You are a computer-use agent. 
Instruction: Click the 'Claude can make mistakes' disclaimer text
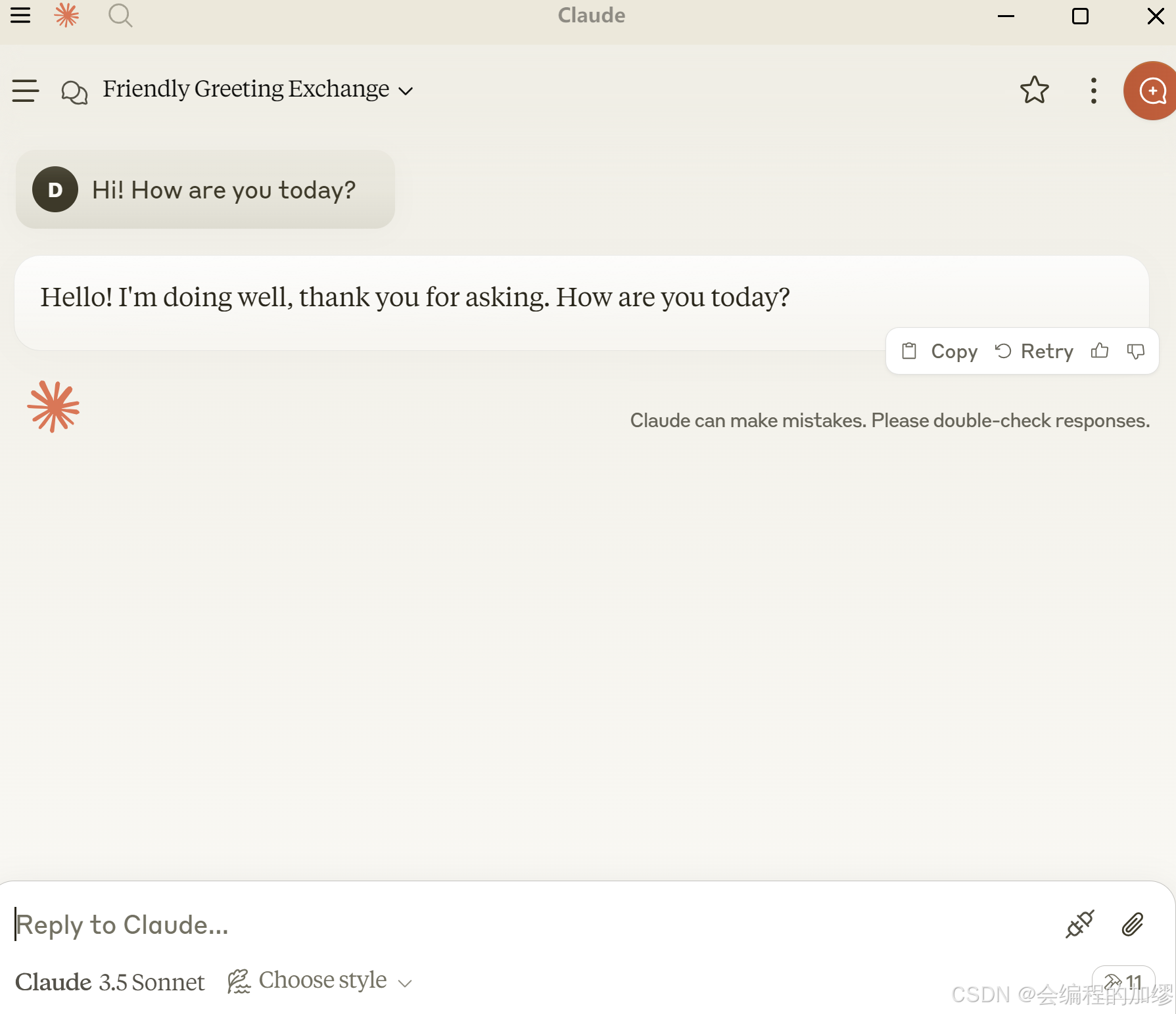tap(890, 421)
